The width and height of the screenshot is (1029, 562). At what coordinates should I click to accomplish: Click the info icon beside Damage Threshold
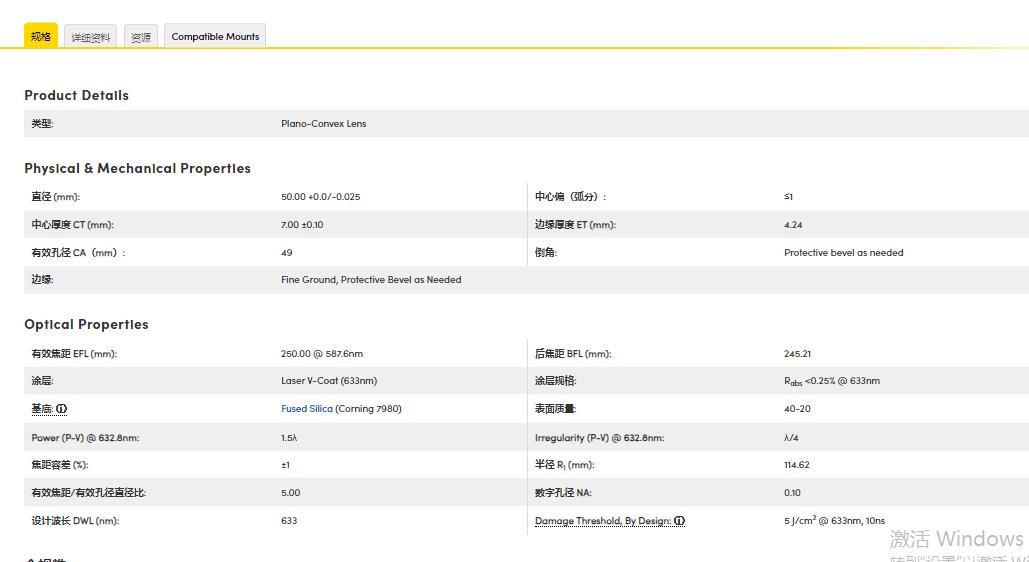(x=679, y=521)
